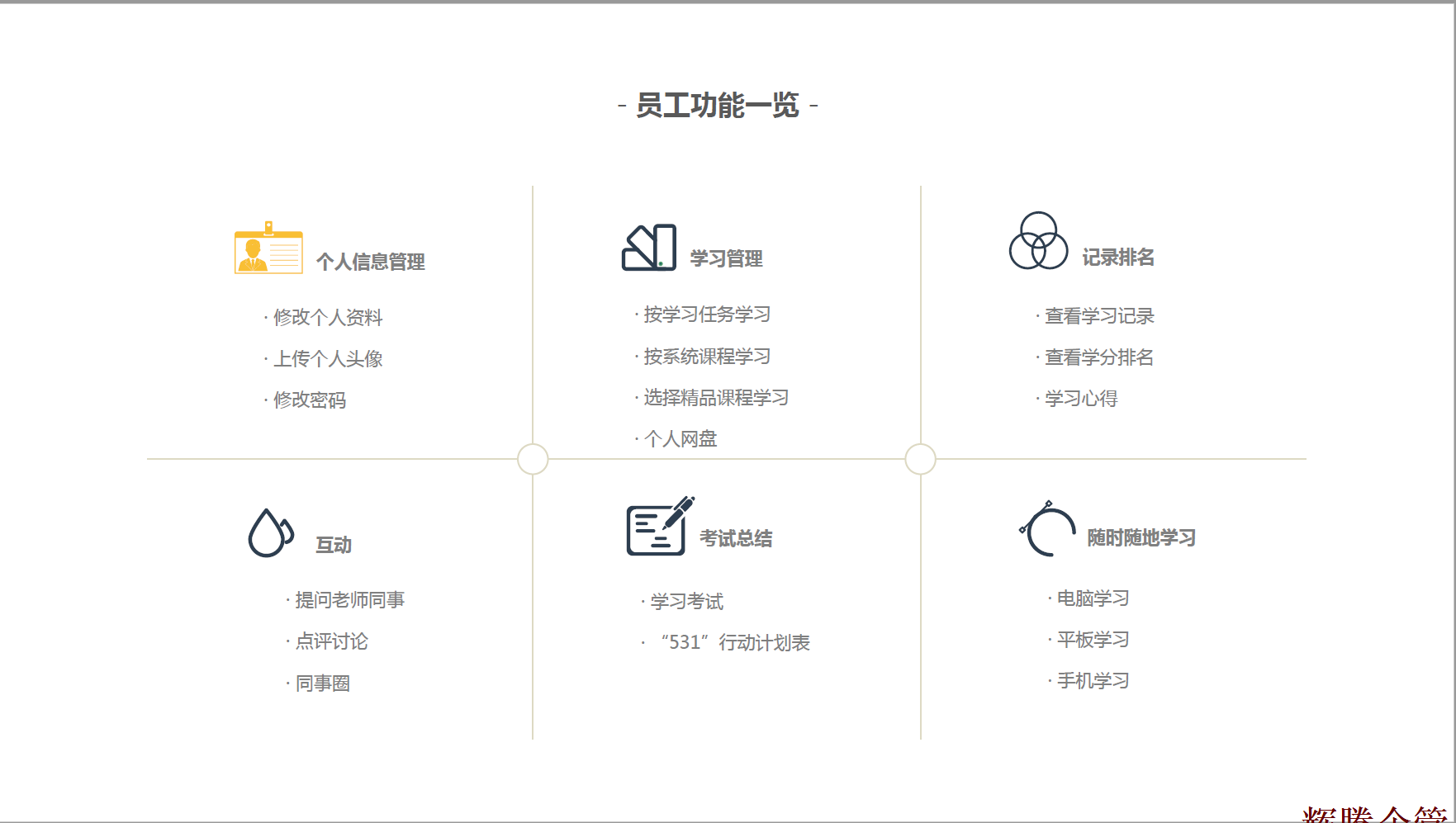Select 上传个人头像 item
1456x823 pixels.
click(x=328, y=359)
